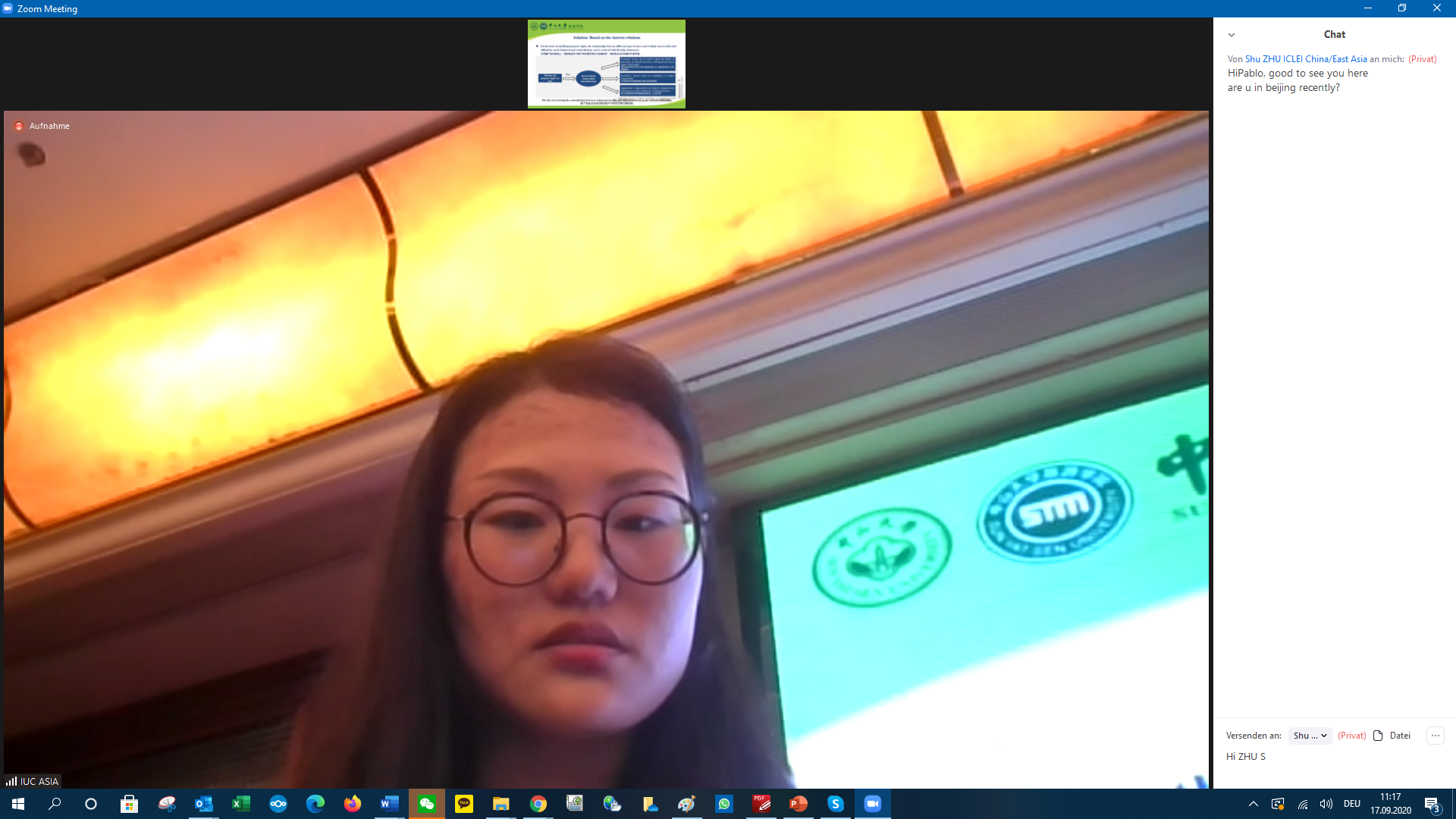Select the shared slide thumbnail

click(x=606, y=64)
